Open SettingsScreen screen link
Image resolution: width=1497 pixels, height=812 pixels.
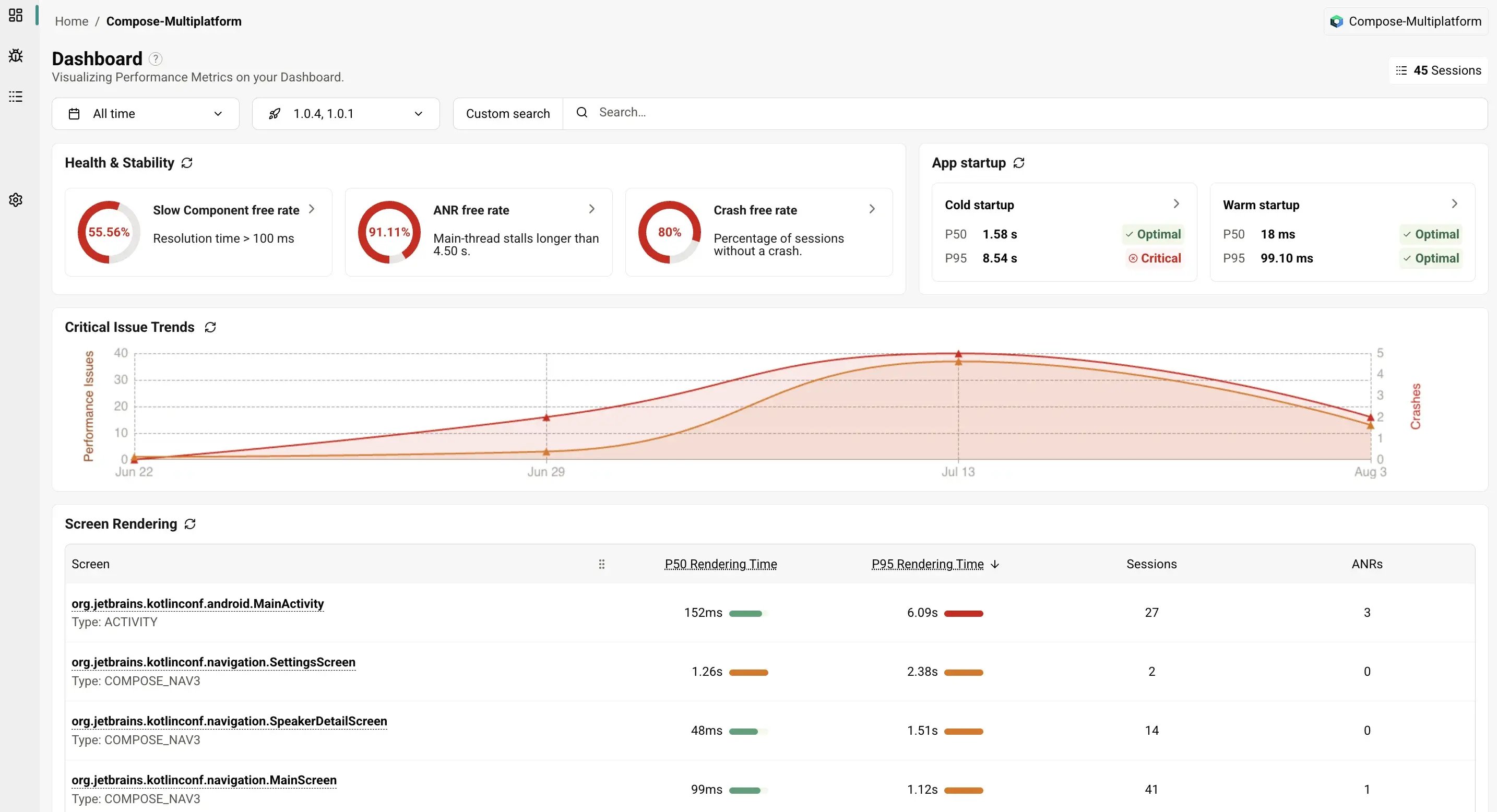[213, 662]
